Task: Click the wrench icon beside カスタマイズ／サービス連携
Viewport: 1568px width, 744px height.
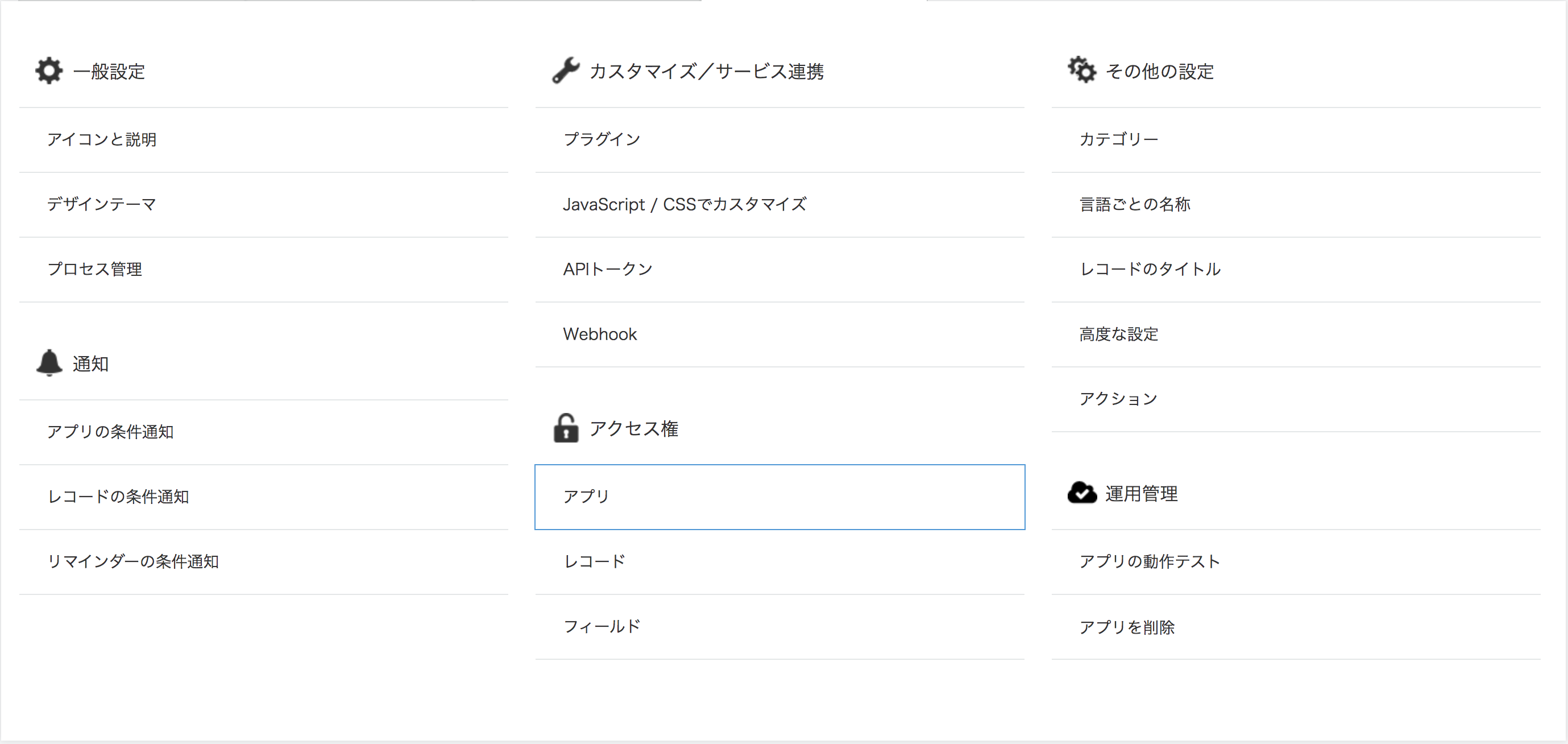Action: coord(566,71)
